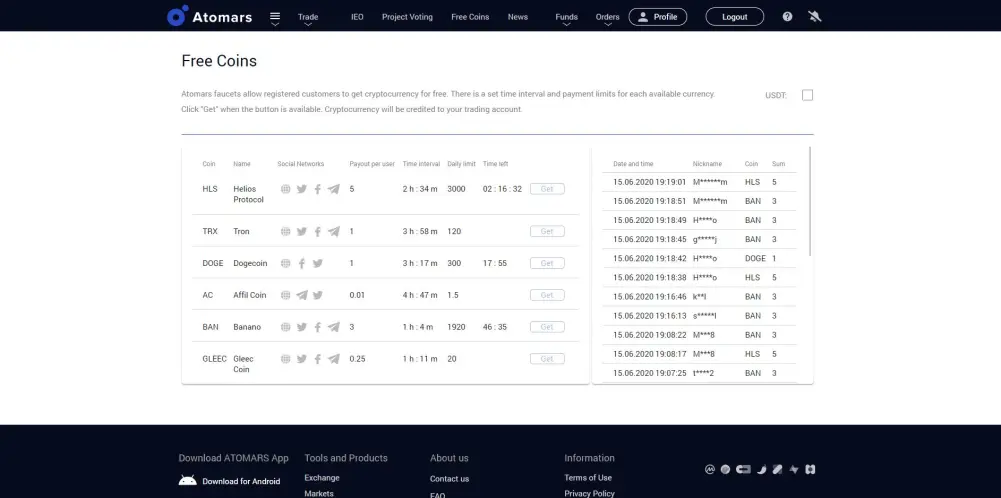Click Get for Affil Coin

tap(547, 295)
